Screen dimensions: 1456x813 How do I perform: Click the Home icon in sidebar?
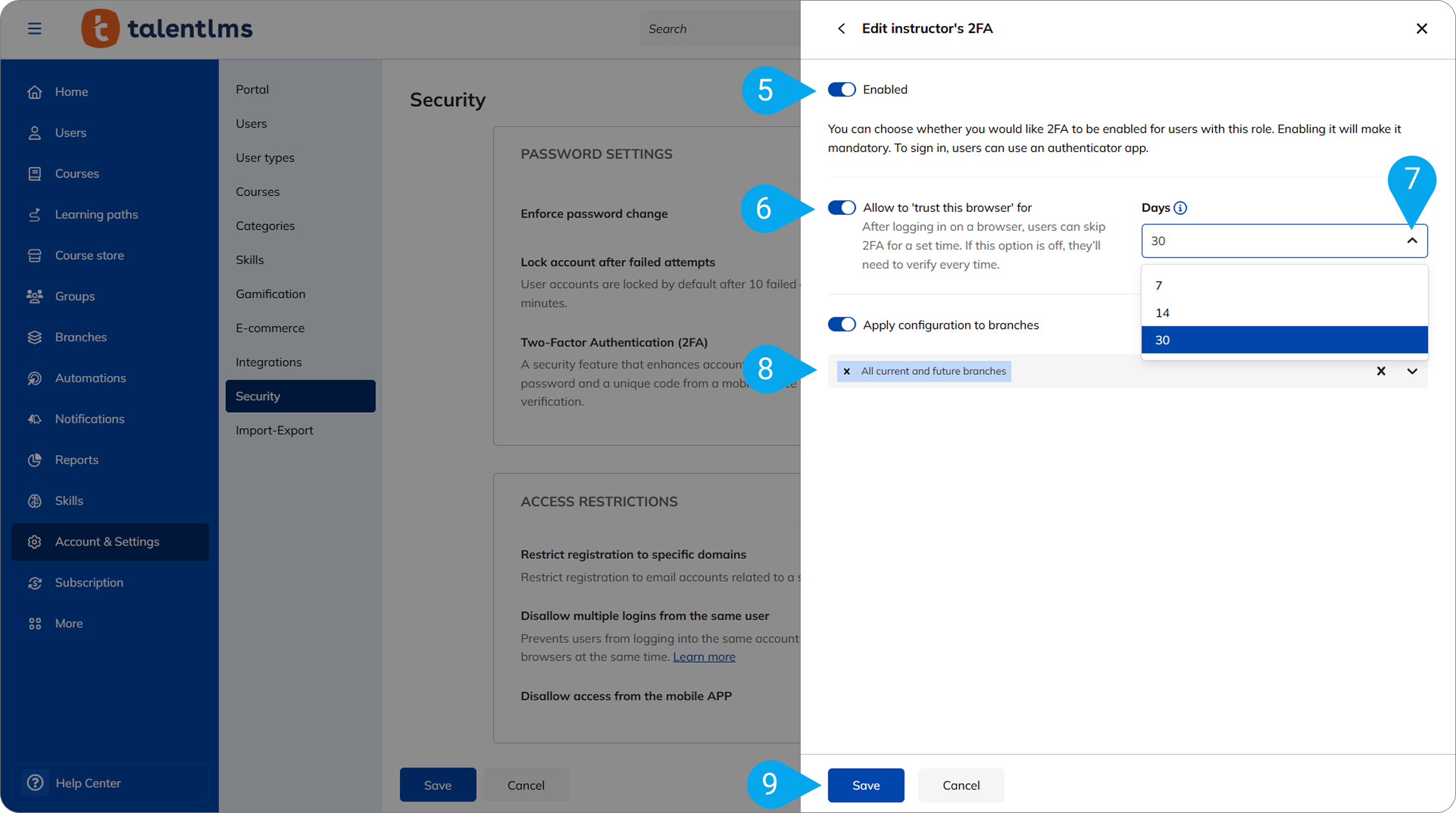coord(35,92)
